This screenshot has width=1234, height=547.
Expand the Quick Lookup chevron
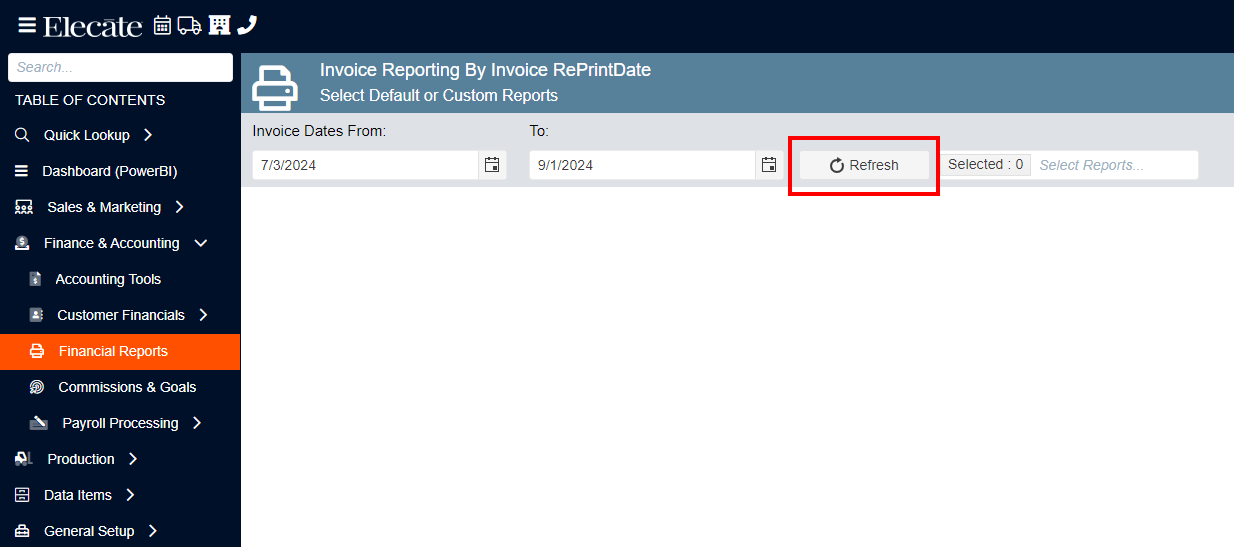point(148,135)
